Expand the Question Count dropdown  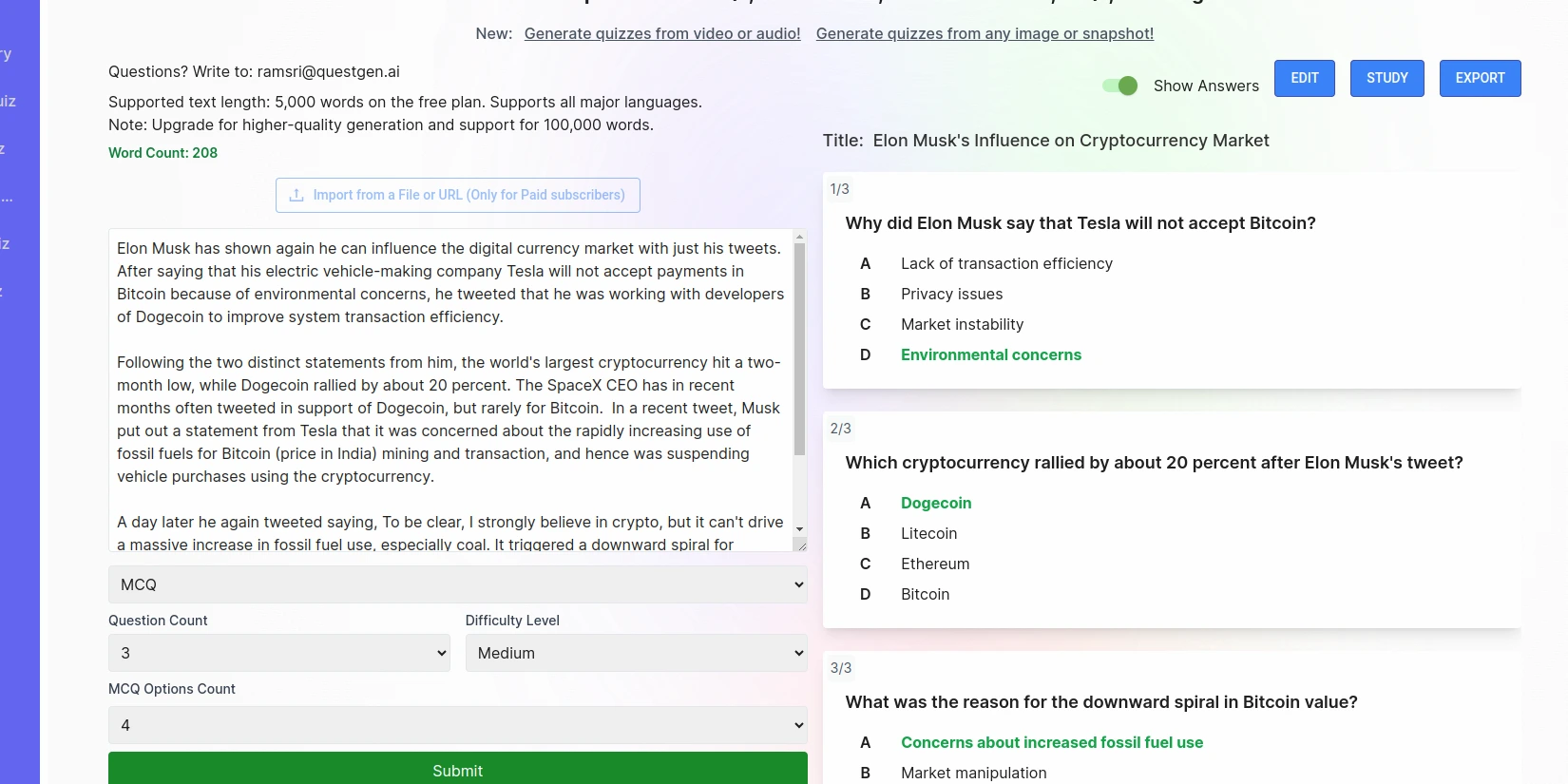pyautogui.click(x=278, y=653)
